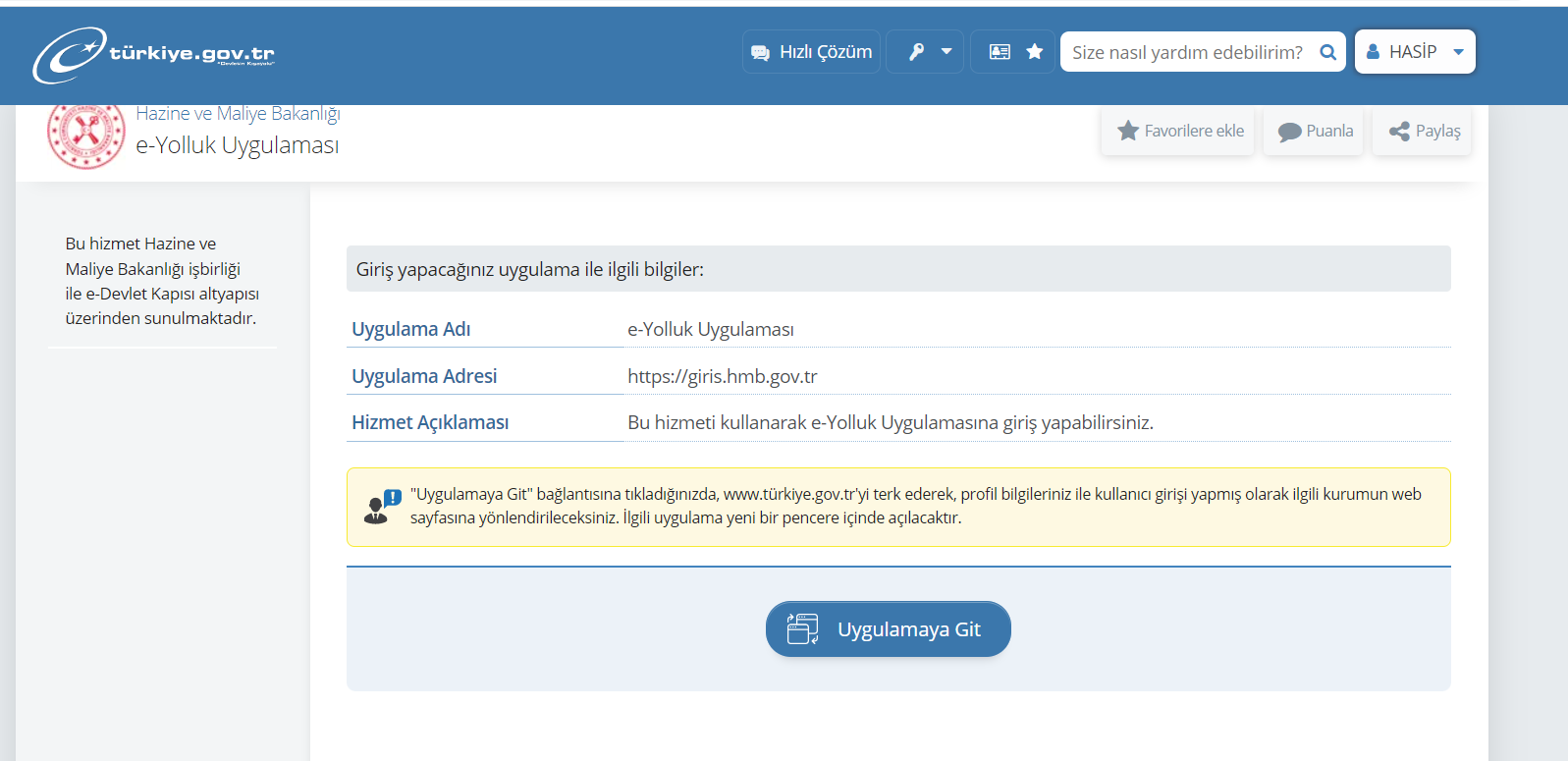This screenshot has width=1568, height=761.
Task: Open the türkiye.gov.tr home logo
Action: (x=154, y=55)
